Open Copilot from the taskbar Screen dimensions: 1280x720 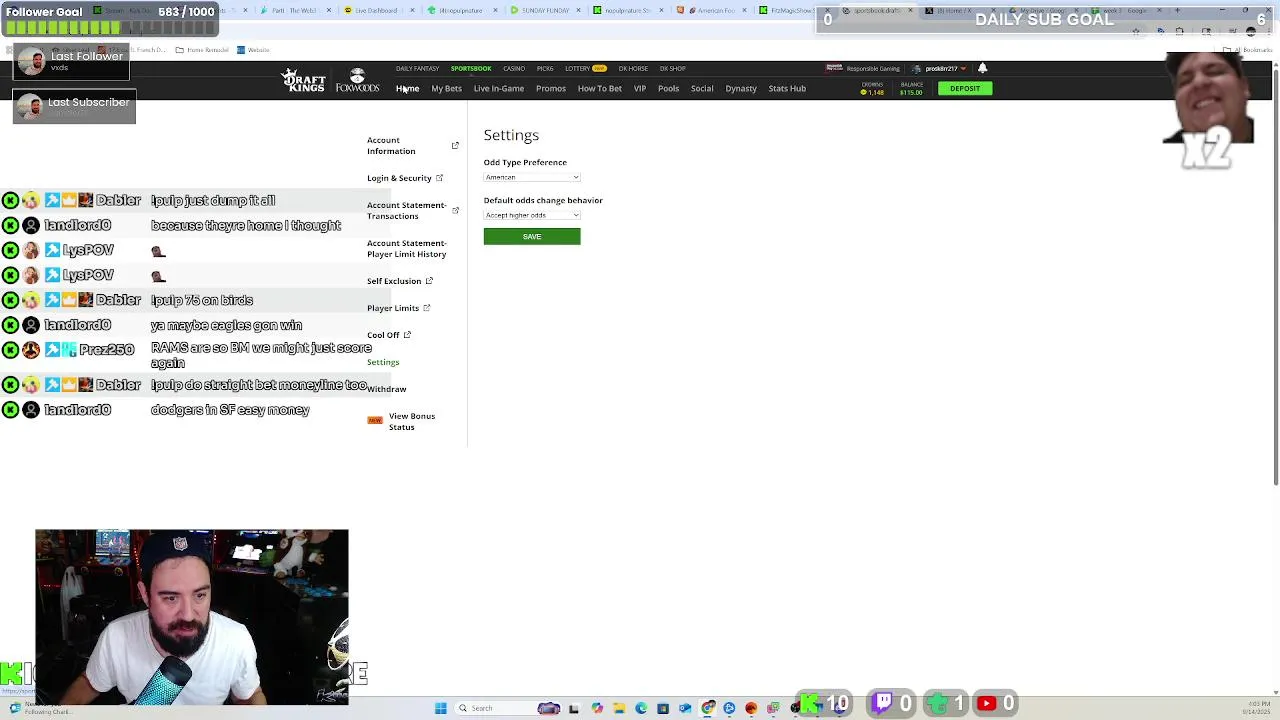tap(597, 708)
